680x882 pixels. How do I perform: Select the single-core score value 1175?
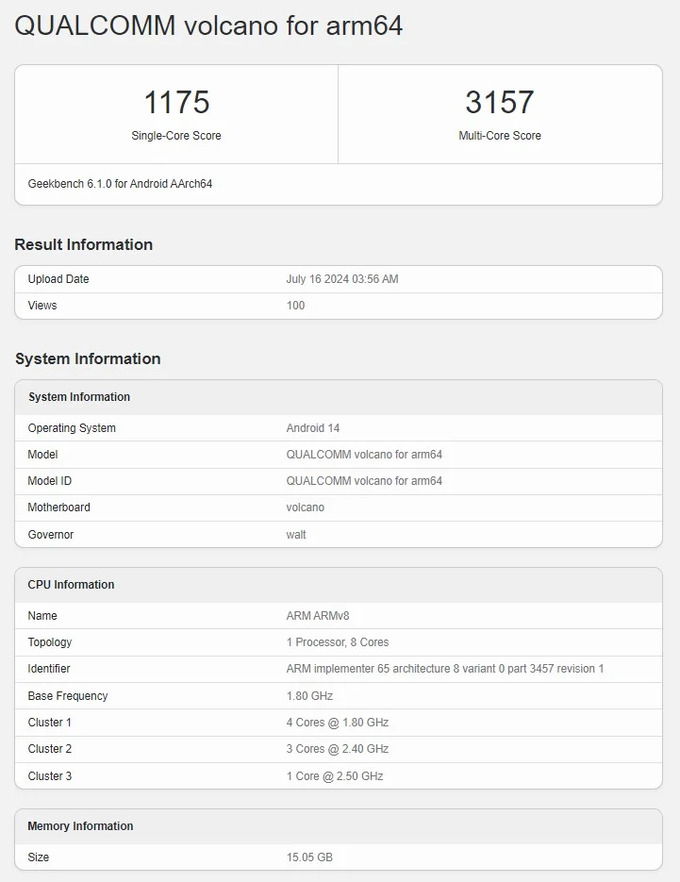pos(177,102)
